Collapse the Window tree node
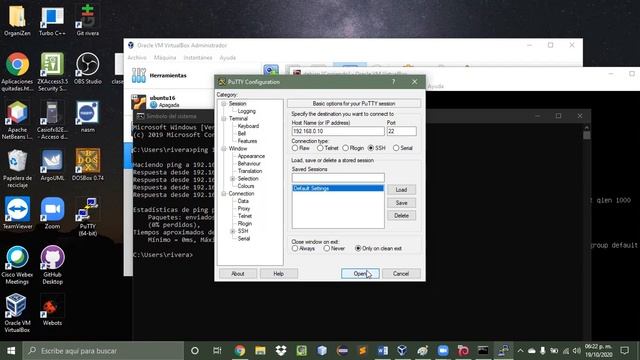The image size is (640, 360). tap(224, 149)
